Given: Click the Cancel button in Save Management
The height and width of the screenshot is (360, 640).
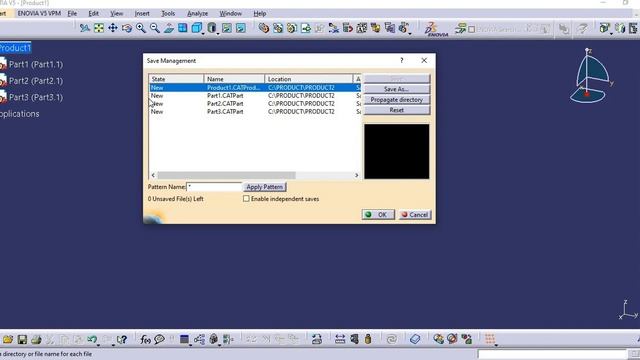Looking at the screenshot, I should [414, 215].
